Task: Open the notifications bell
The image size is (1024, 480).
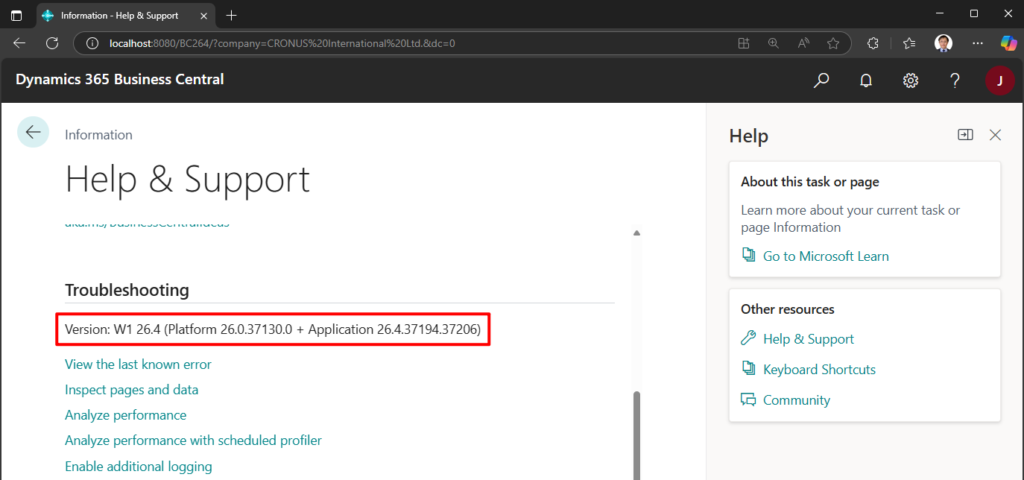Action: [866, 80]
